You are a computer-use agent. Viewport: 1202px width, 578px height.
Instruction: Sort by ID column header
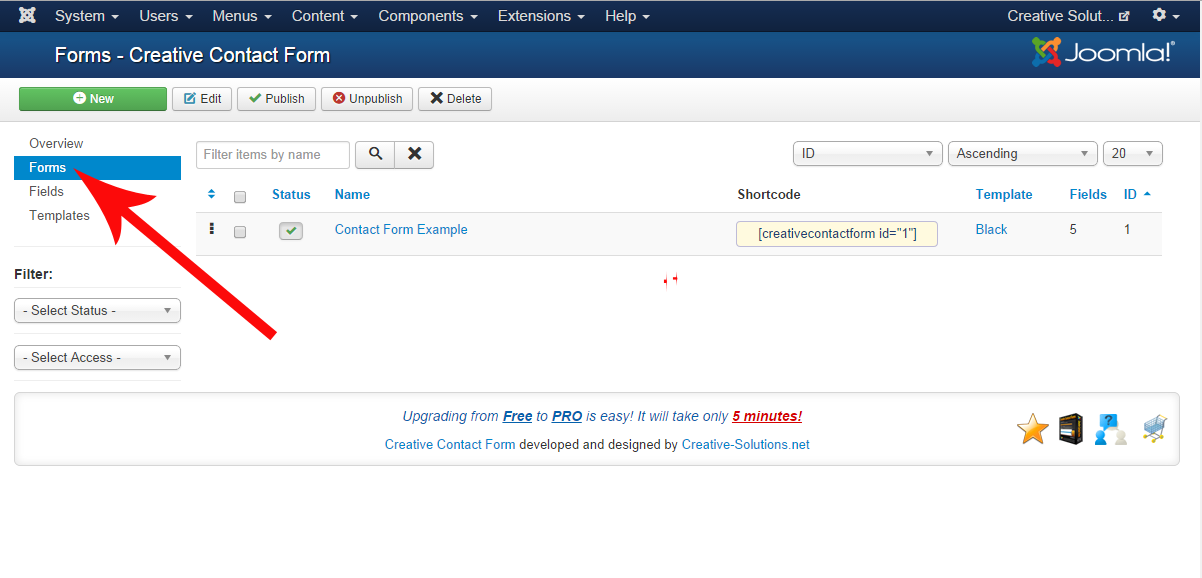click(1137, 195)
